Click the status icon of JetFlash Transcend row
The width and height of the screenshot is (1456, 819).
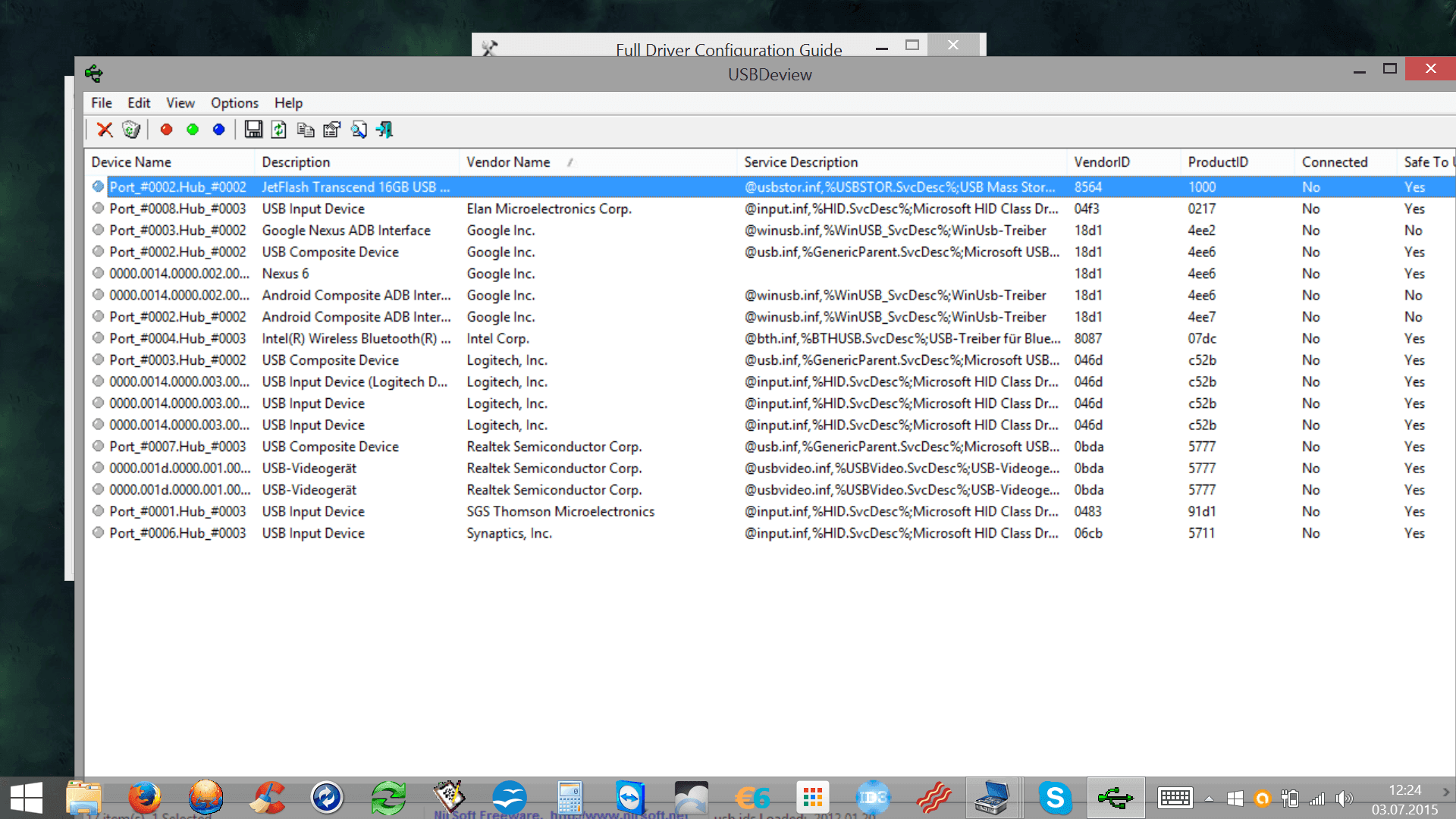tap(98, 187)
